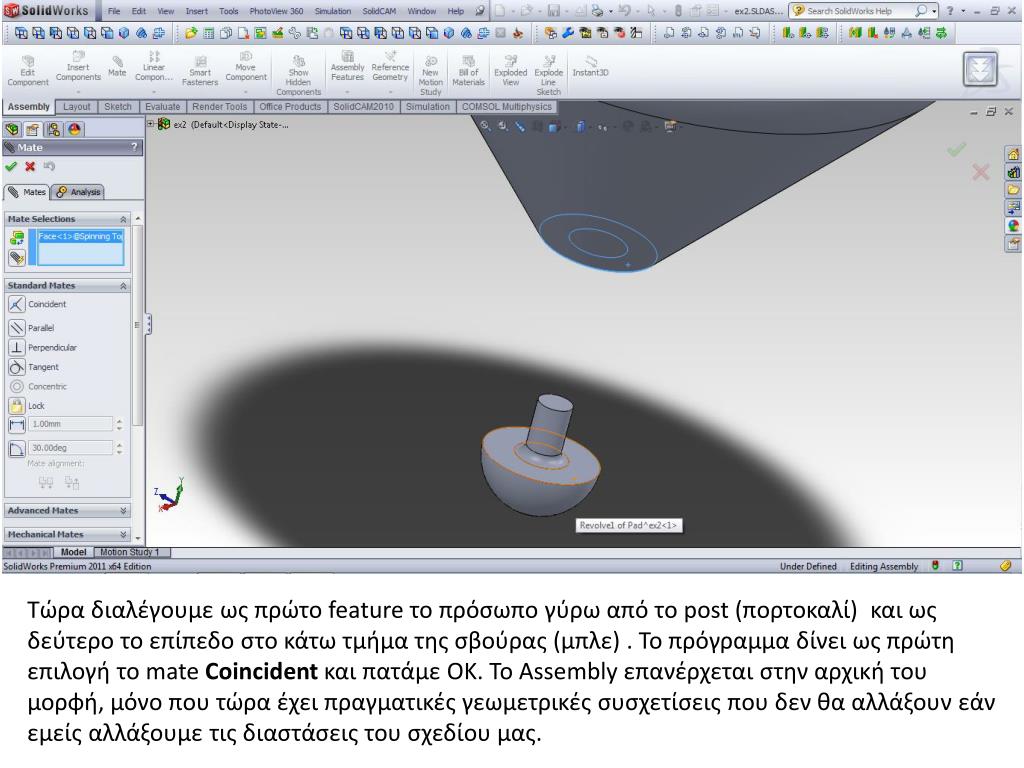Viewport: 1024px width, 768px height.
Task: Open Insert Components tool
Action: [78, 67]
